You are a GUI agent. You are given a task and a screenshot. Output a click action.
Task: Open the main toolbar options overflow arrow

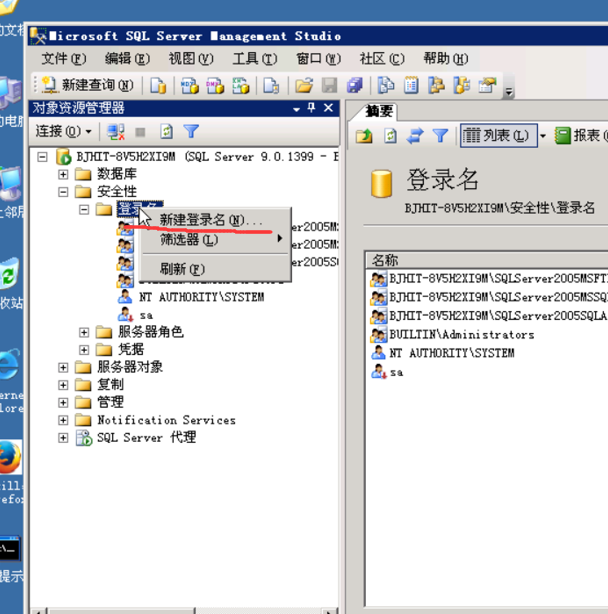coord(509,92)
